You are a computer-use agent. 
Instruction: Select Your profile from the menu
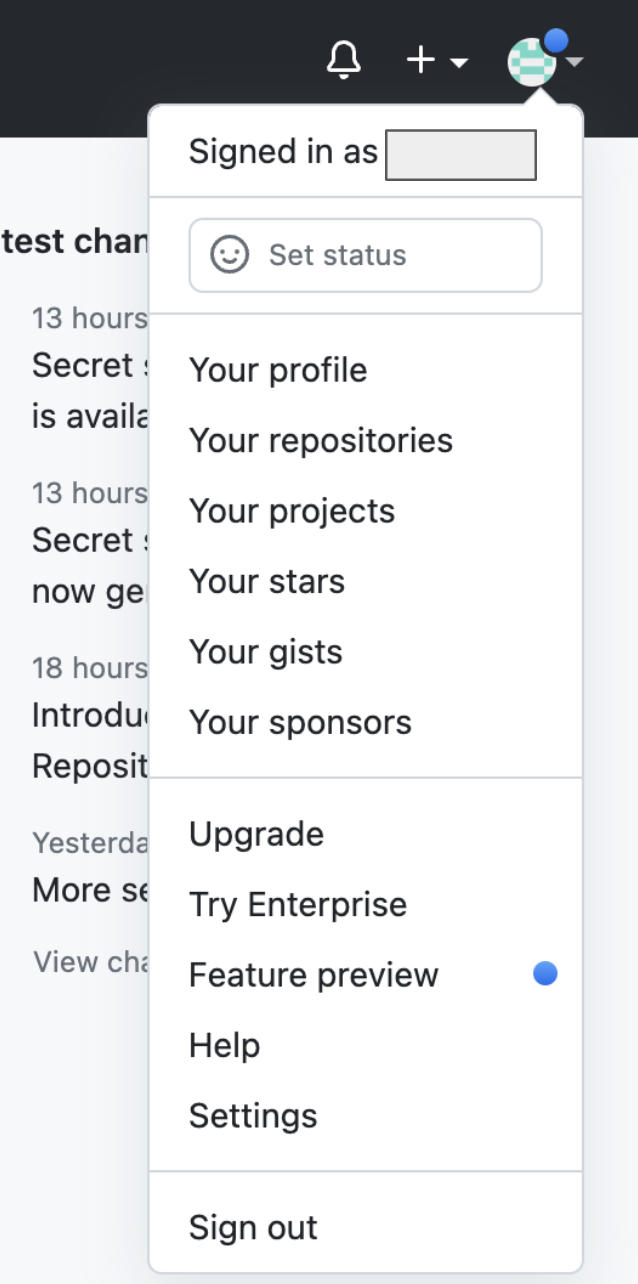pyautogui.click(x=278, y=369)
